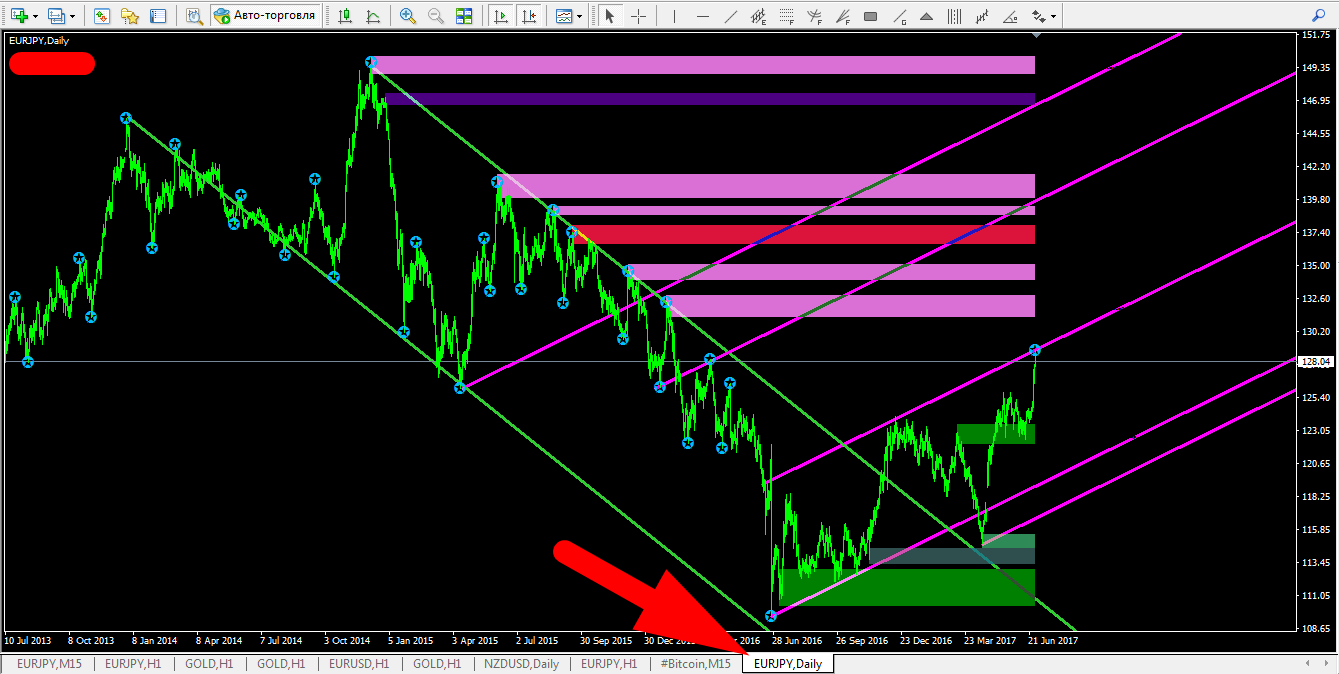Select the cycle lines tool

954,16
